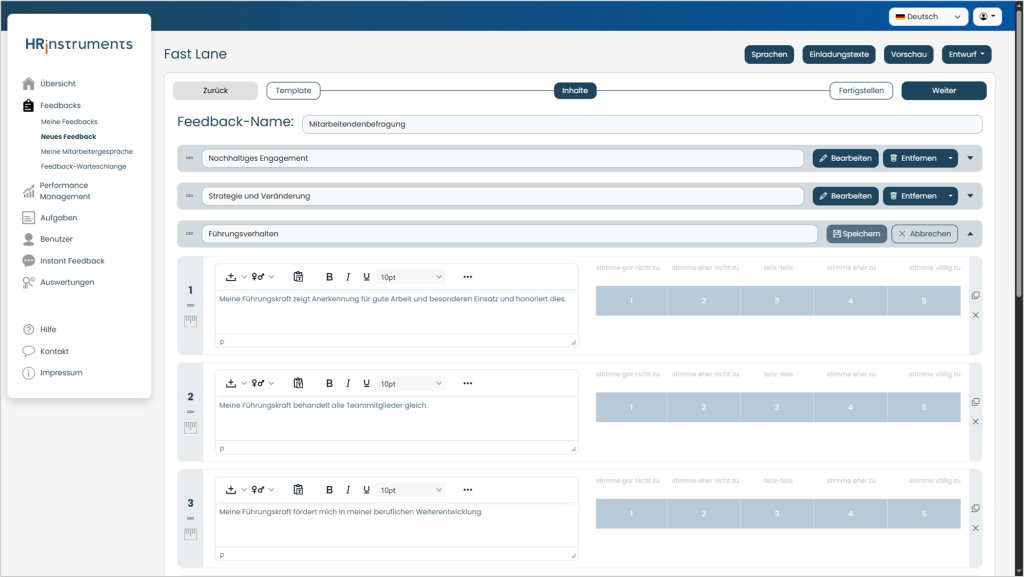Click the Hilfe question mark icon
The width and height of the screenshot is (1024, 577).
point(28,330)
